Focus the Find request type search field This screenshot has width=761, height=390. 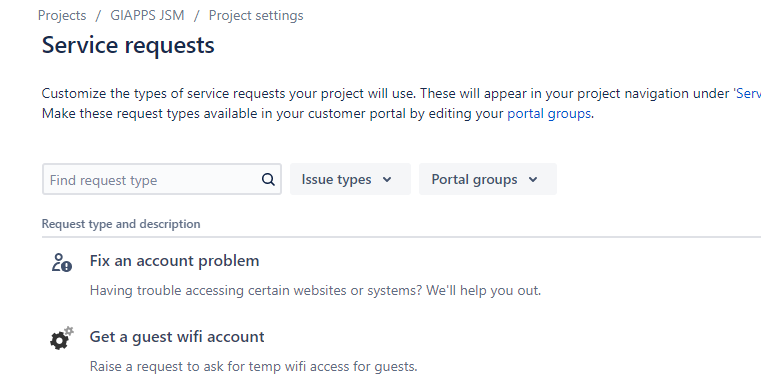click(x=162, y=179)
